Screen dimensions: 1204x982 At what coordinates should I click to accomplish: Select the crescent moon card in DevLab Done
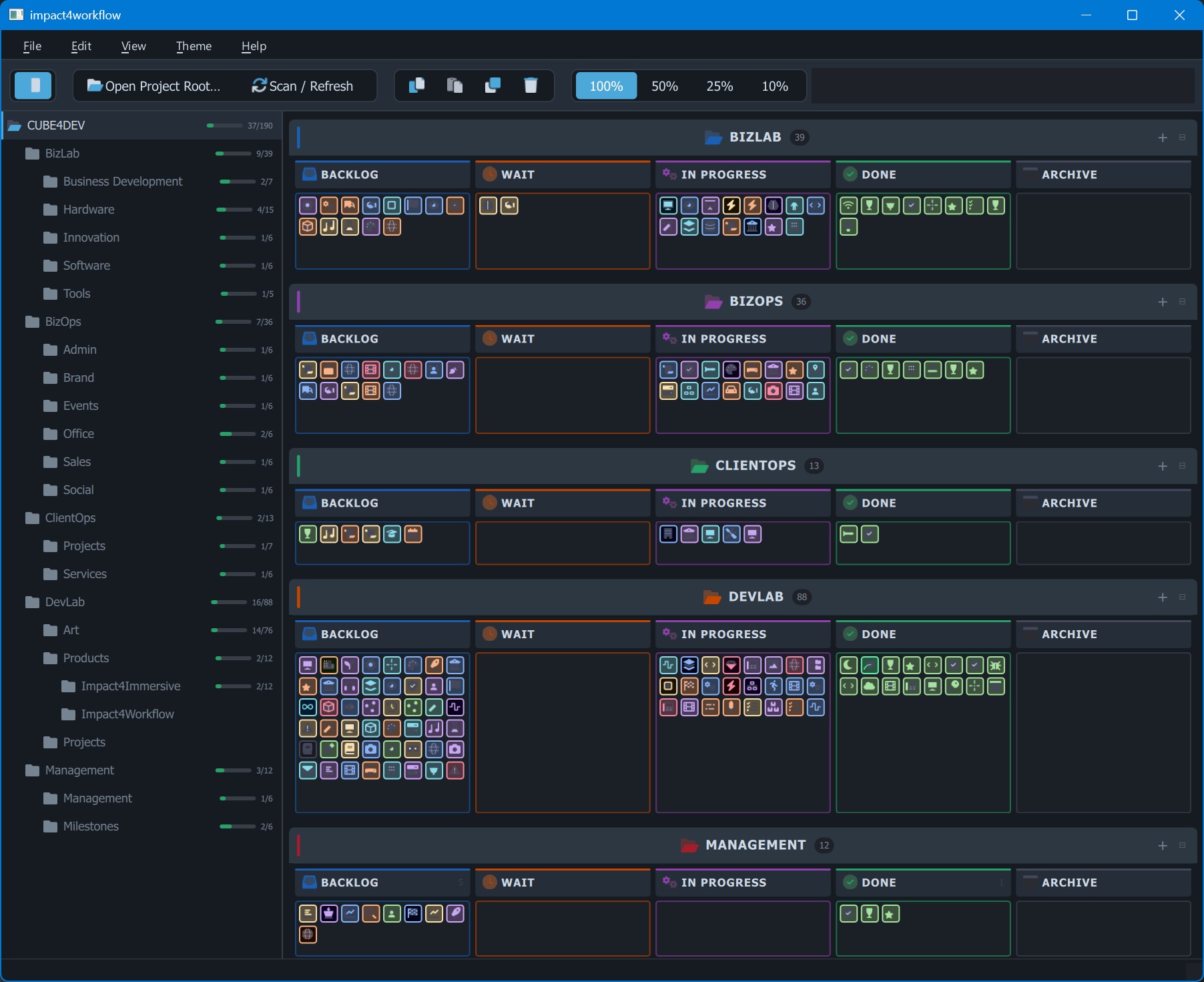(848, 665)
